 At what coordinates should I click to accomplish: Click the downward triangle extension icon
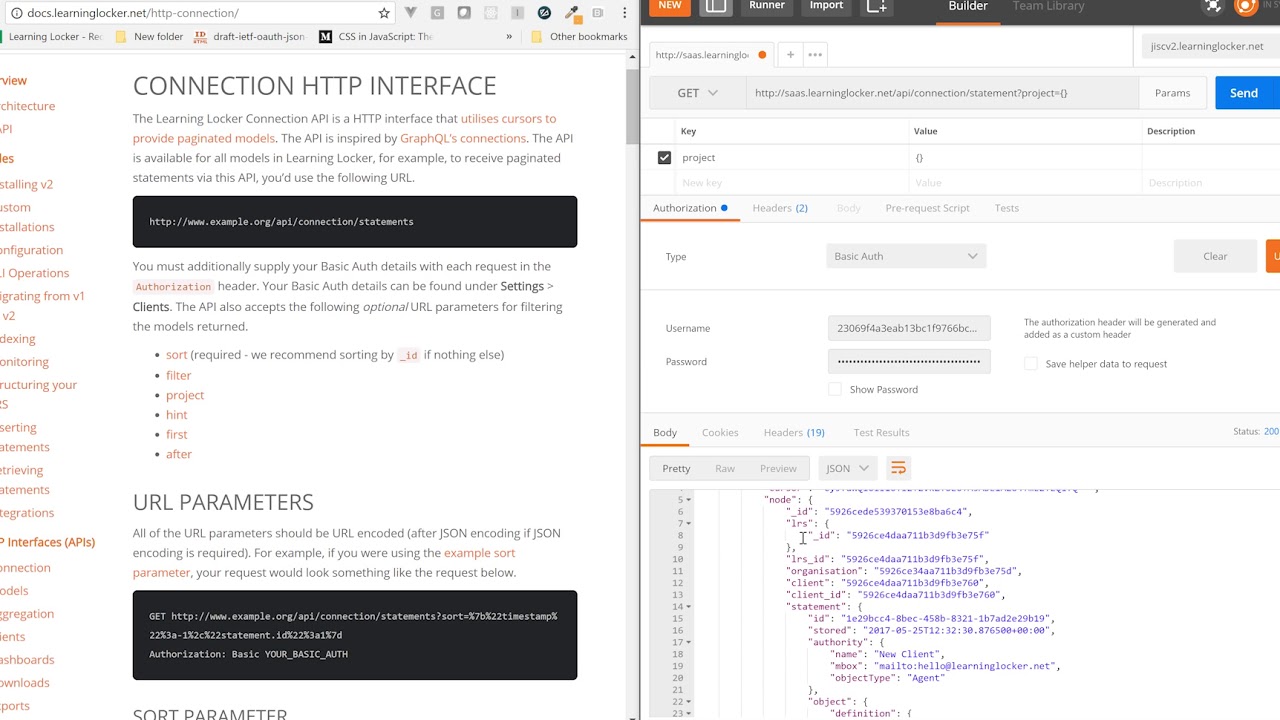tap(411, 13)
